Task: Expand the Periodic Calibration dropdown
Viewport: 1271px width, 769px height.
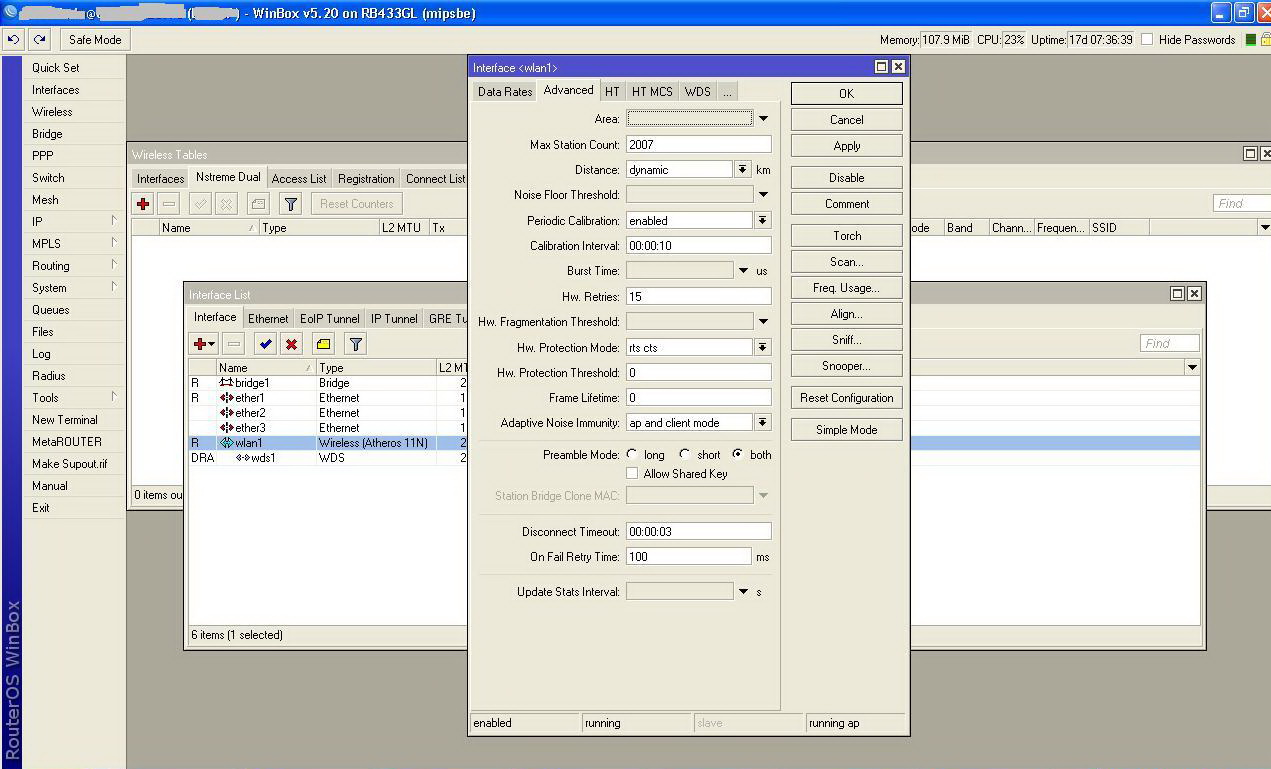Action: pos(762,220)
